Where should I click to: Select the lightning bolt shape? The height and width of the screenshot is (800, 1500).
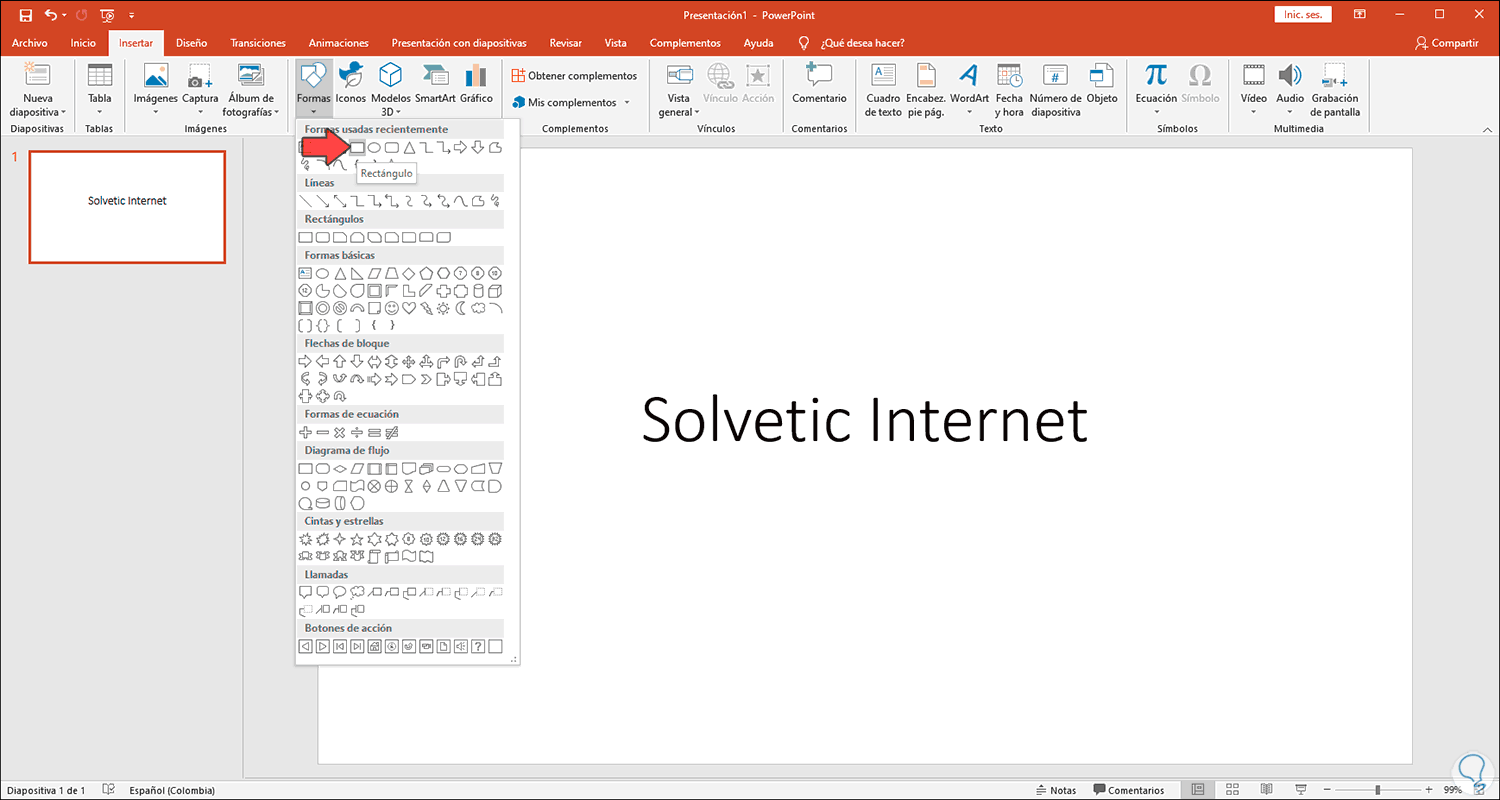426,308
